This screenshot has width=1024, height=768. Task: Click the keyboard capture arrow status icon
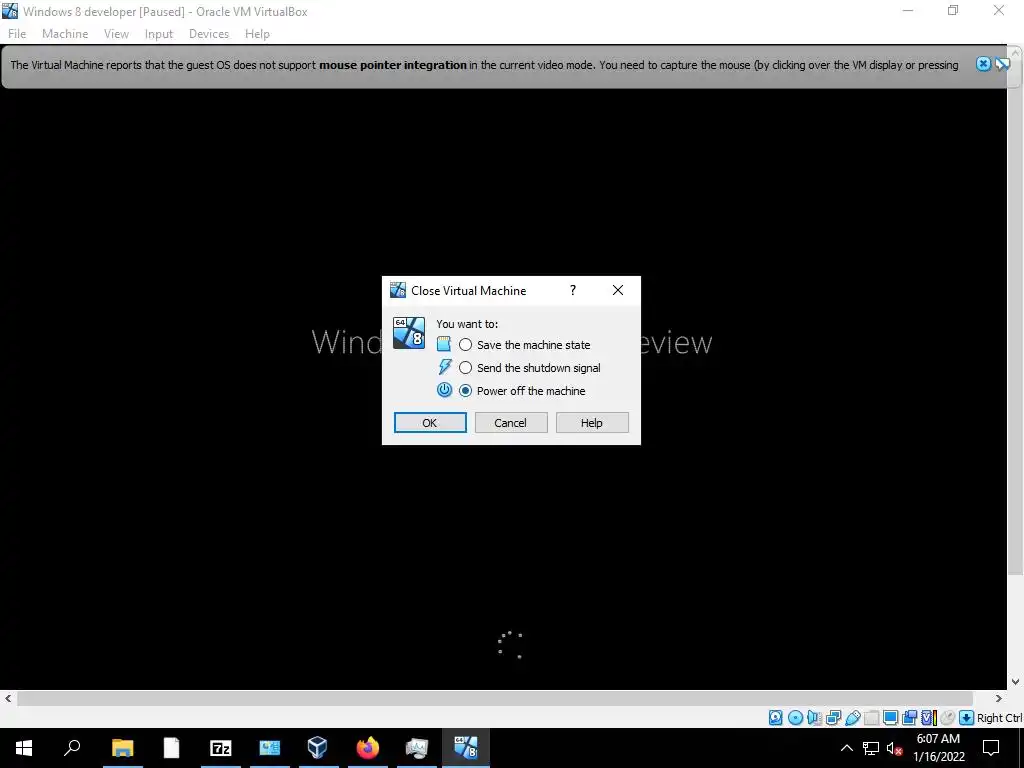pos(967,718)
